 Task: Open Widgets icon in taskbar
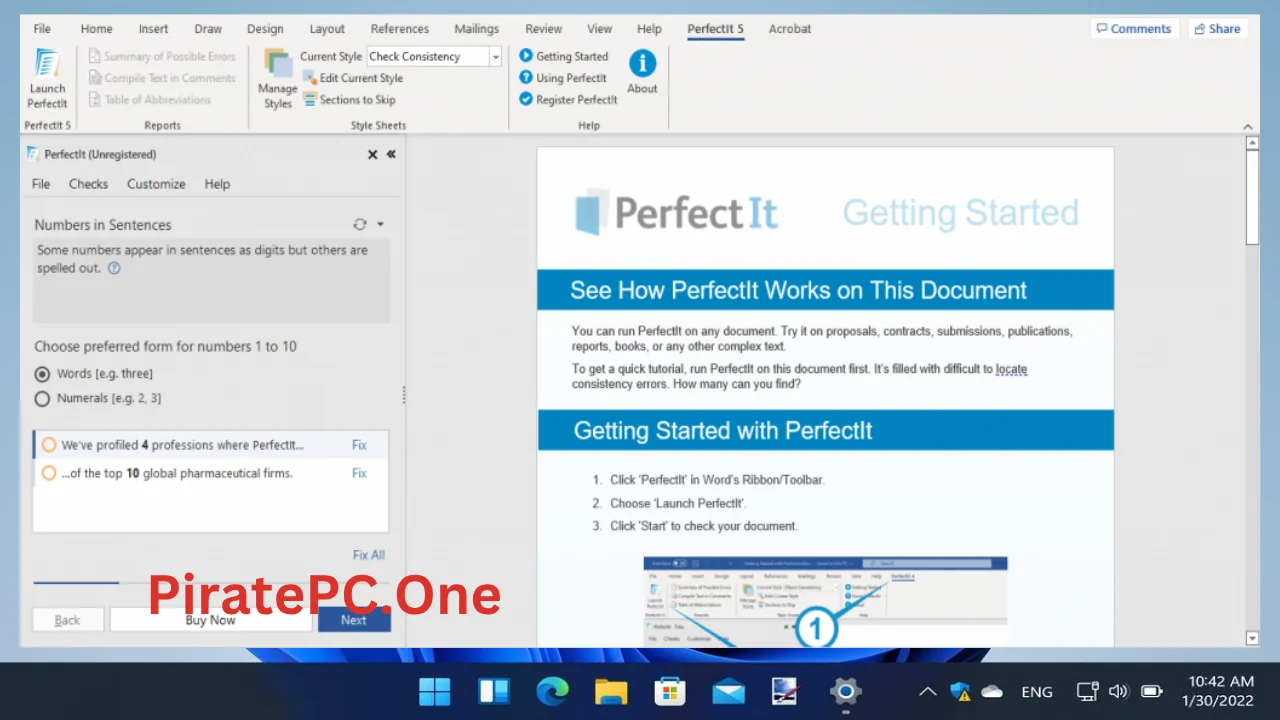coord(494,691)
